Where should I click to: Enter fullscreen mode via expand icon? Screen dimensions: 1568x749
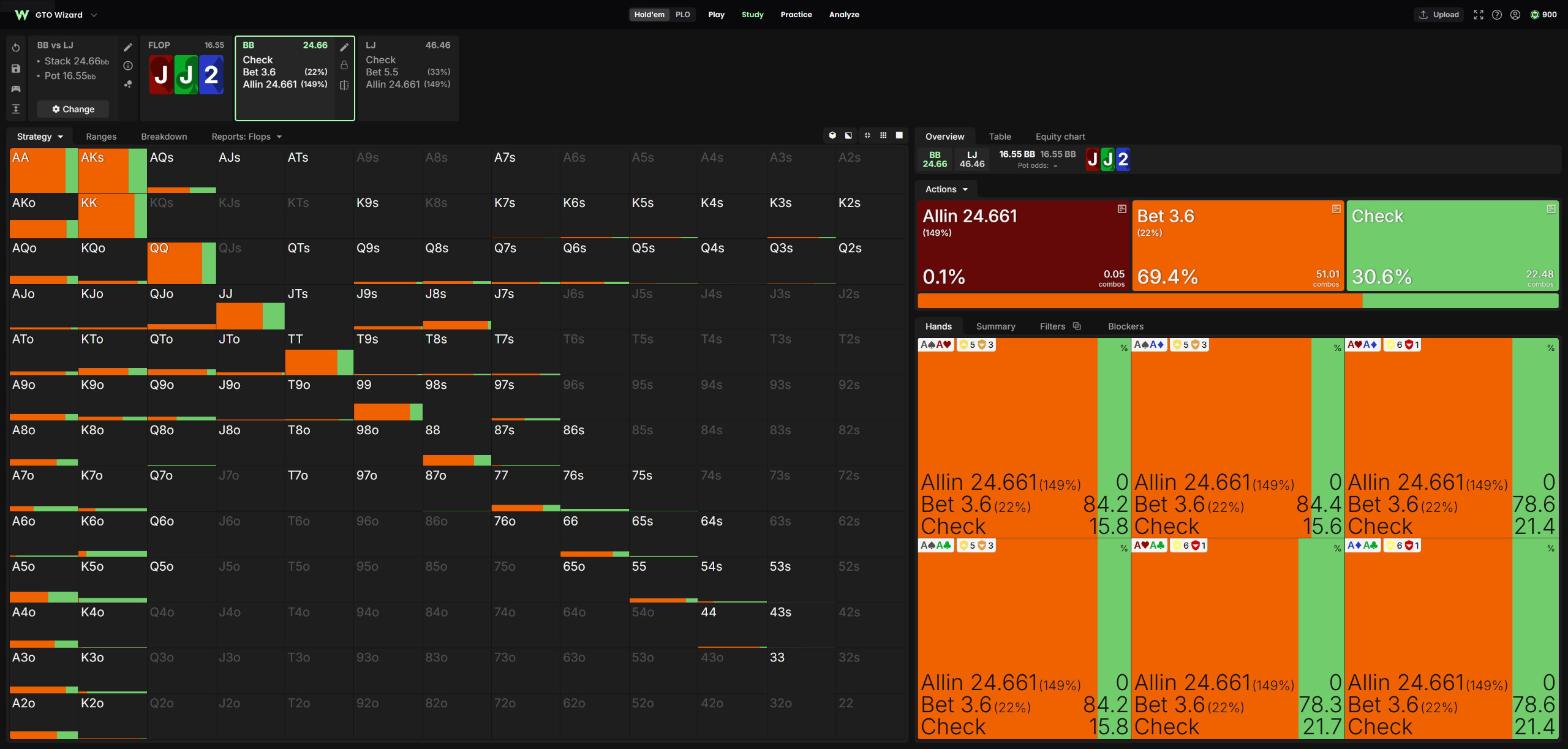point(1478,15)
